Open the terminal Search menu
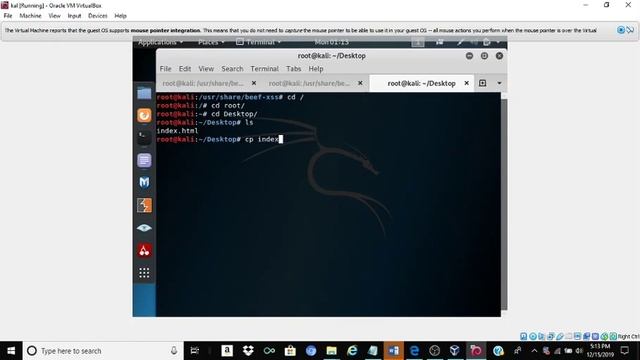This screenshot has width=640, height=360. [232, 69]
